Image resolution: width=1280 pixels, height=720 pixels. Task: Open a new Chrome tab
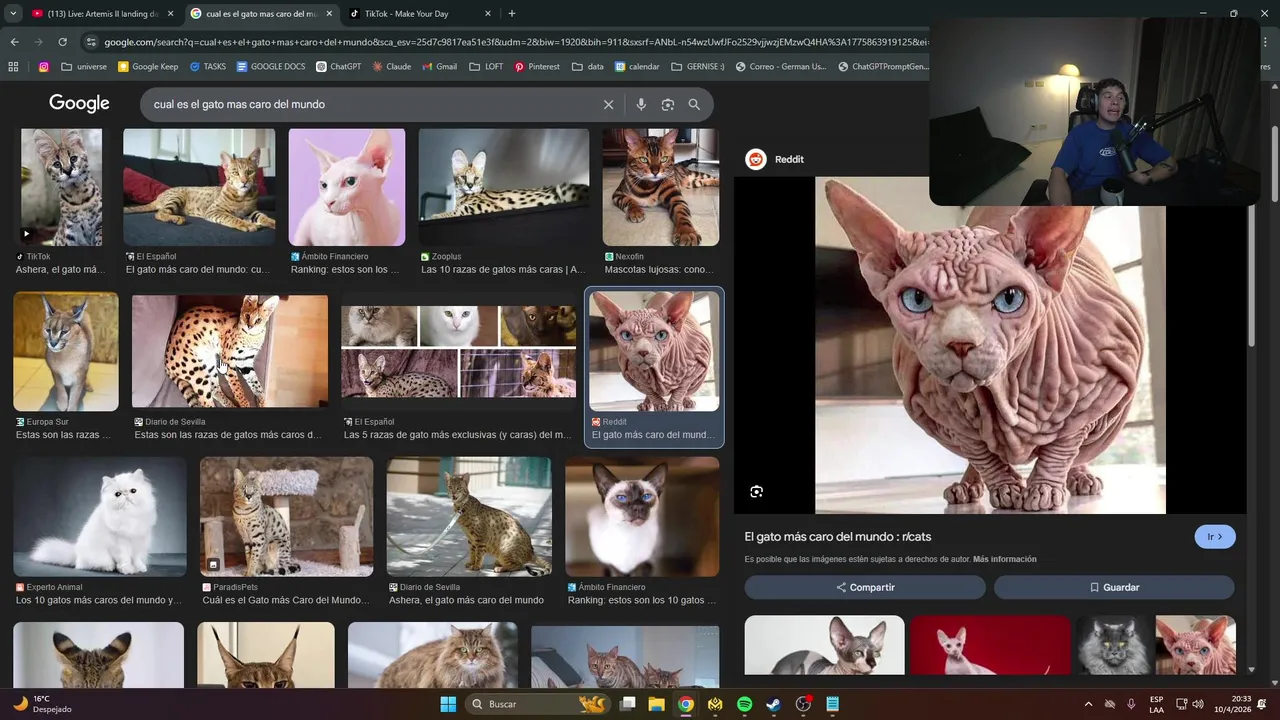(511, 14)
